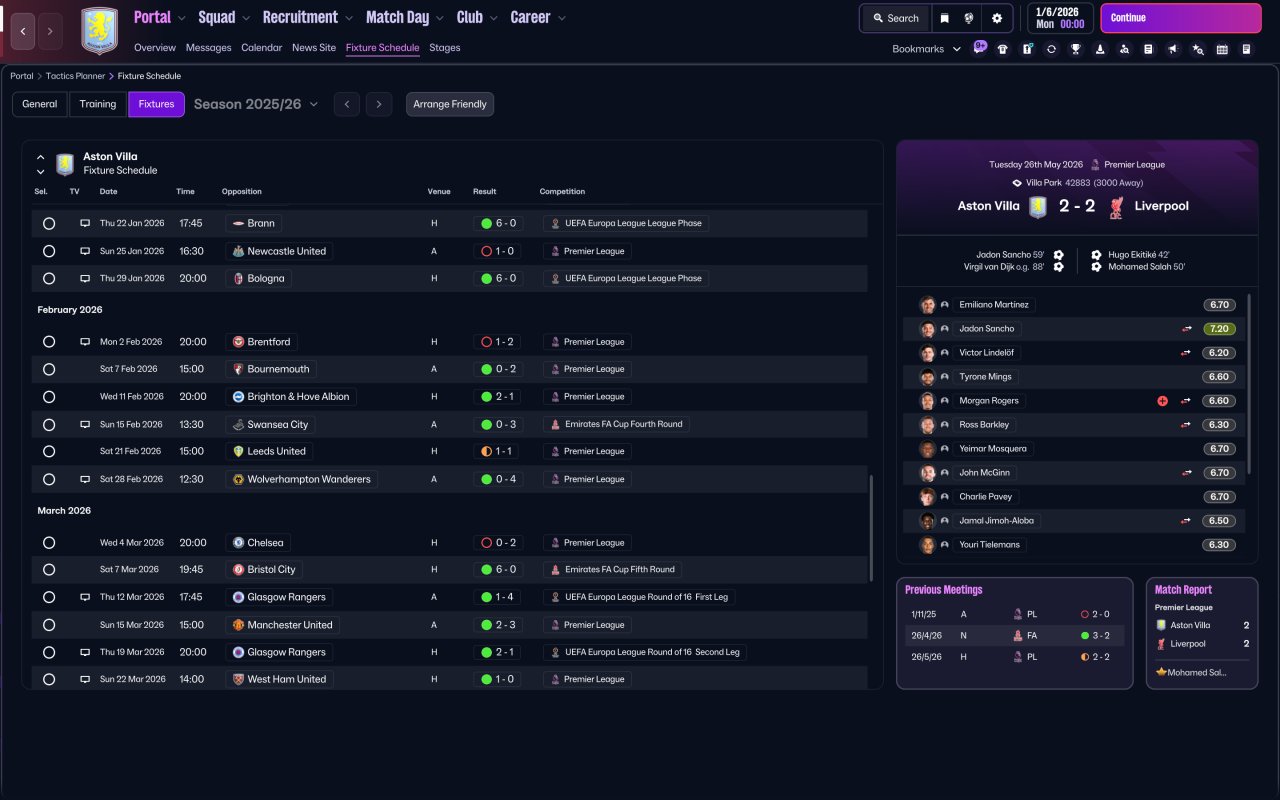The image size is (1280, 800).
Task: Switch to the News Site tab
Action: pos(314,47)
